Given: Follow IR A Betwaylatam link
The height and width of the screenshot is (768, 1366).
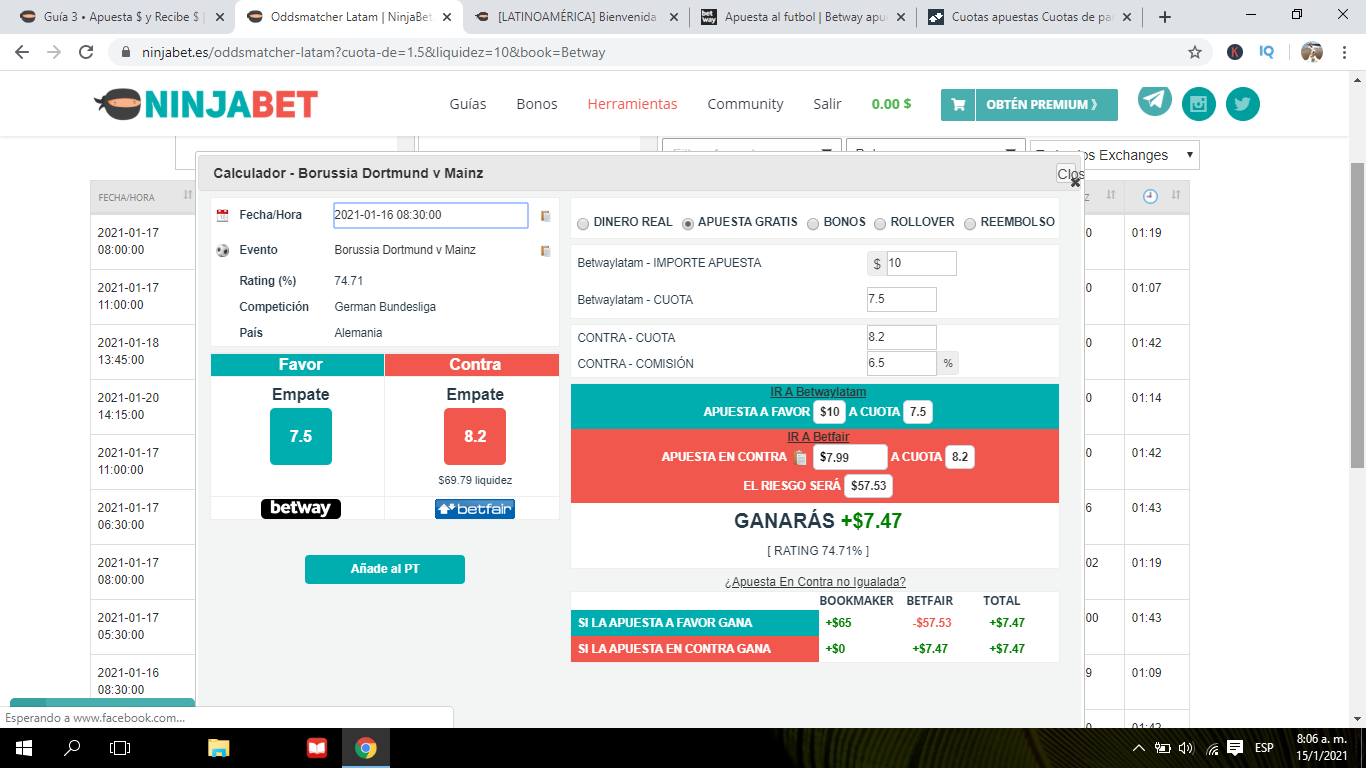Looking at the screenshot, I should 818,392.
